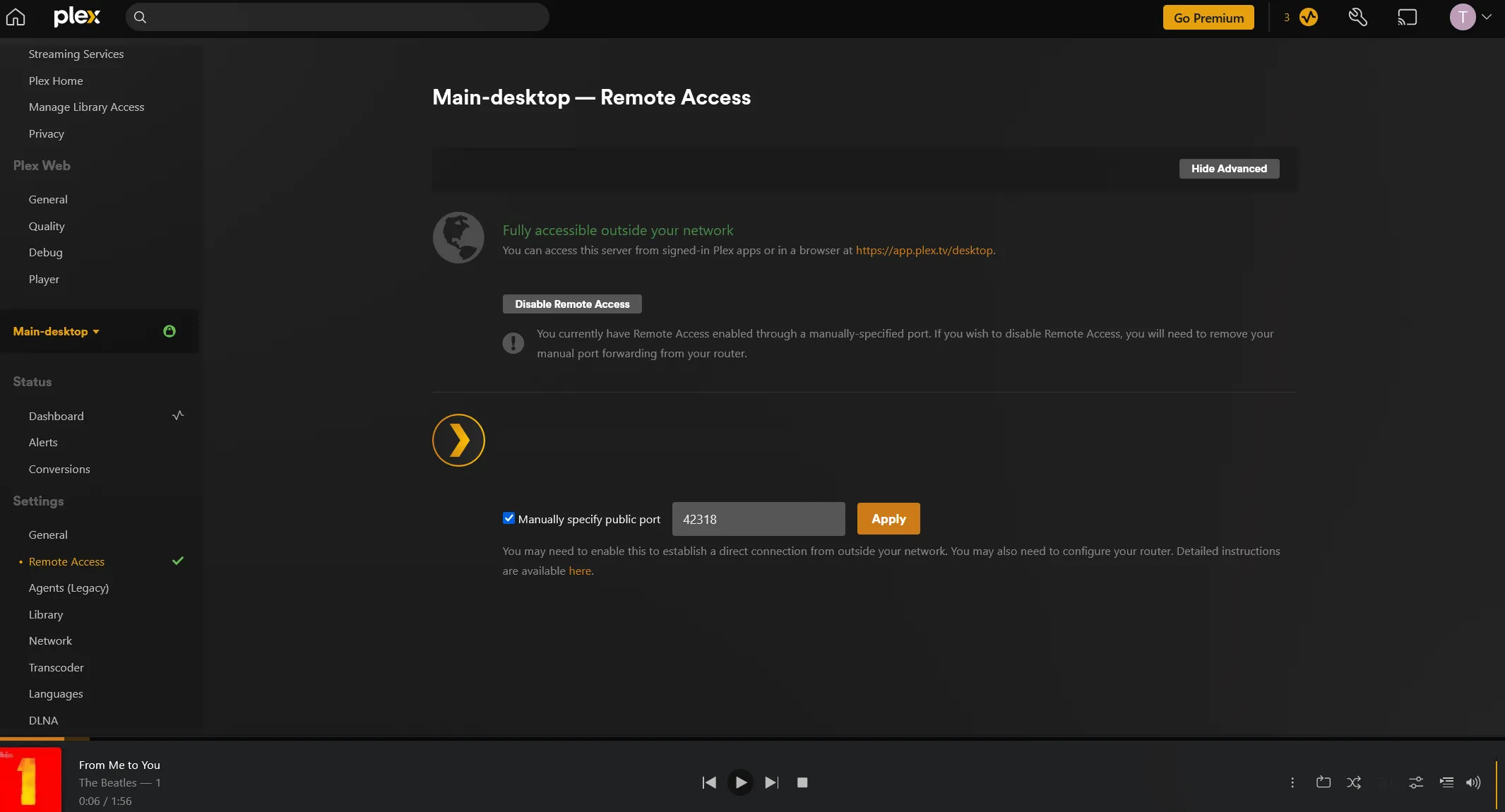Image resolution: width=1505 pixels, height=812 pixels.
Task: Toggle shuffle mode
Action: (x=1354, y=782)
